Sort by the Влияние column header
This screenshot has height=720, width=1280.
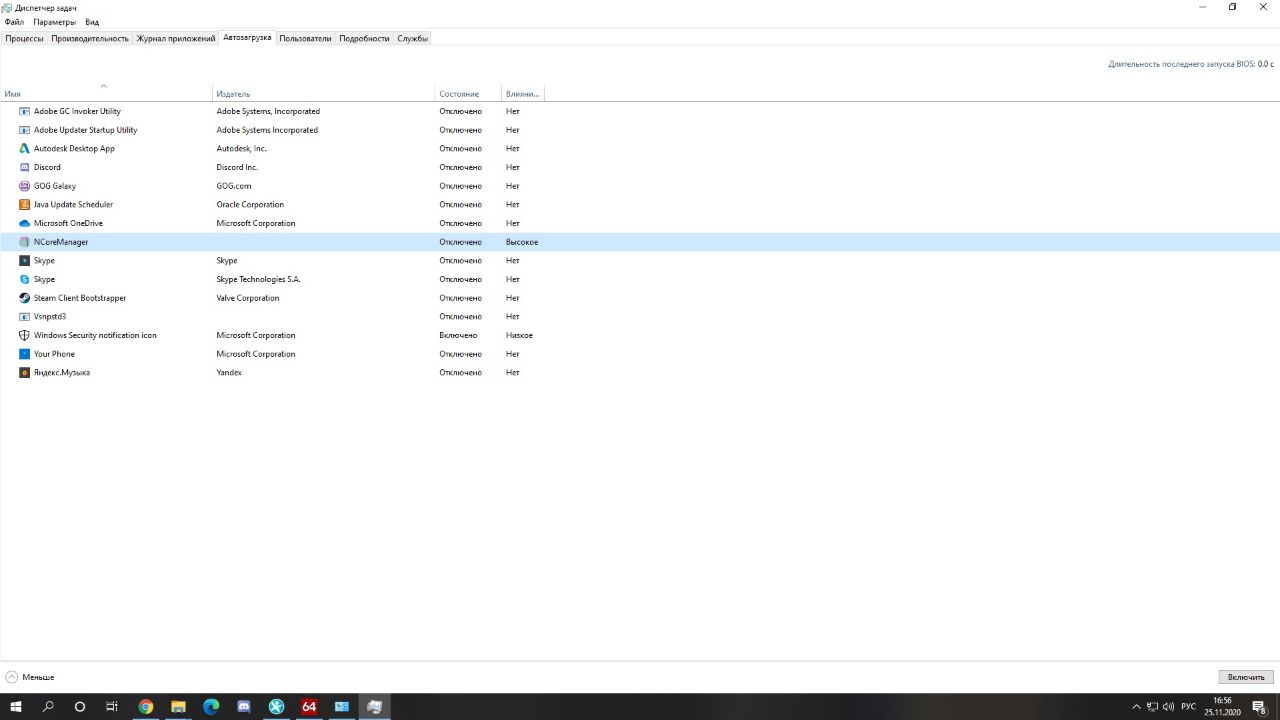coord(522,94)
